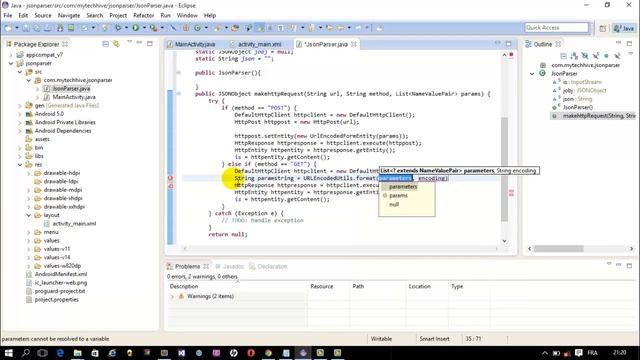Toggle Hide Non-Public Members in Outline
The height and width of the screenshot is (360, 640).
[607, 56]
